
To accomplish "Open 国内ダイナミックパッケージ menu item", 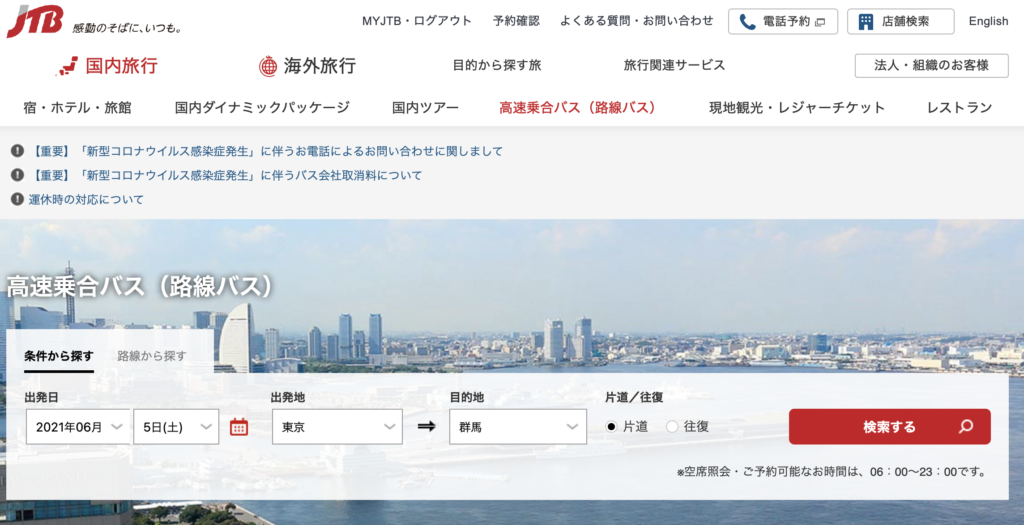I will coord(262,108).
